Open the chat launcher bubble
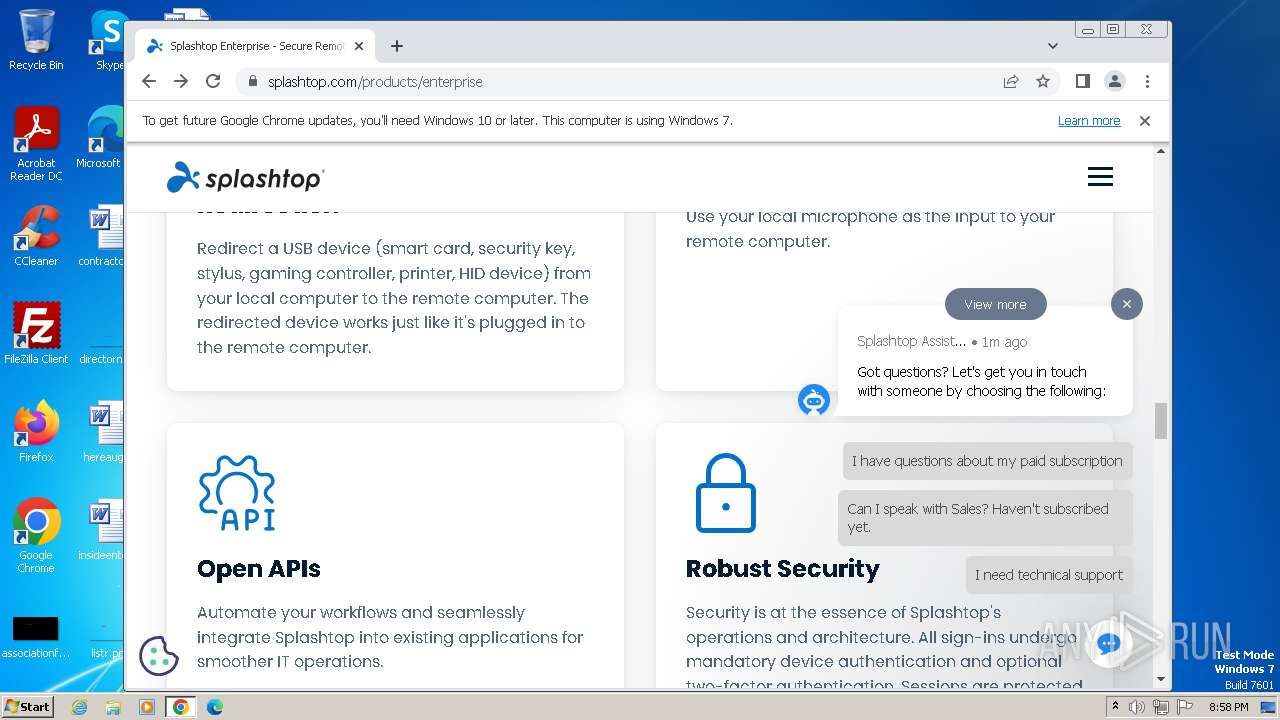The image size is (1280, 720). [1108, 644]
